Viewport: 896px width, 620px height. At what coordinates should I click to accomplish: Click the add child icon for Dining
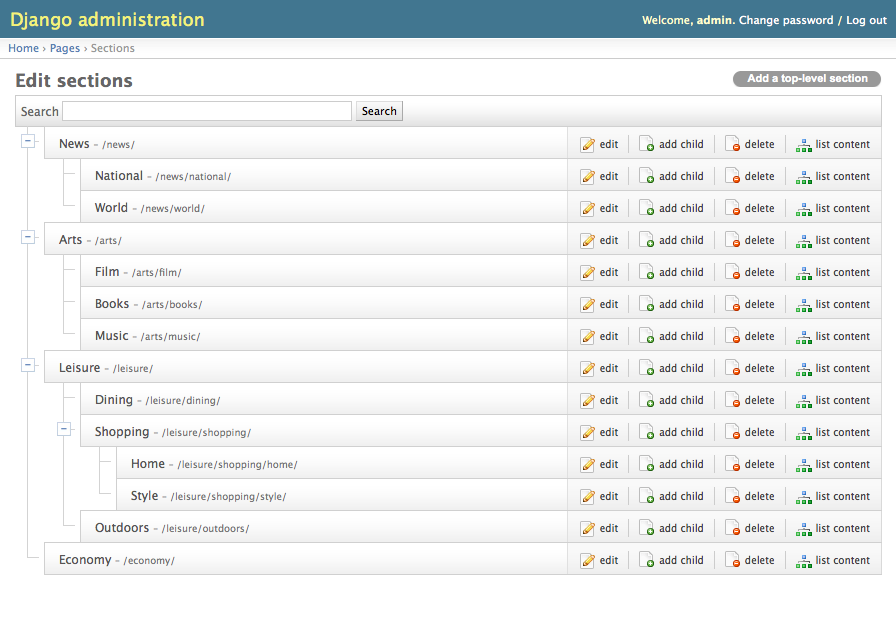(647, 401)
